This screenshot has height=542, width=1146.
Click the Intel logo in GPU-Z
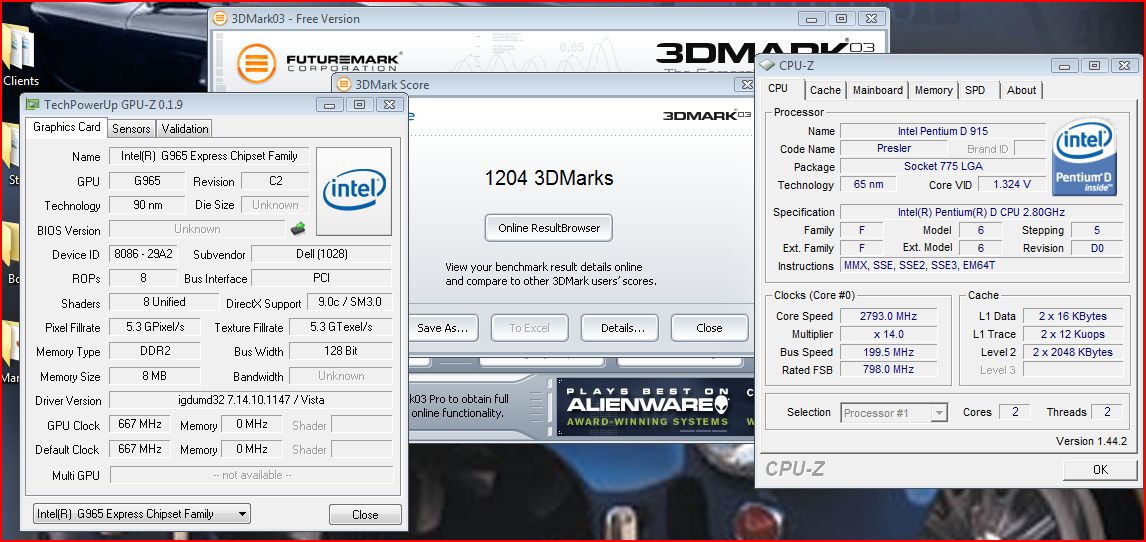click(x=354, y=191)
